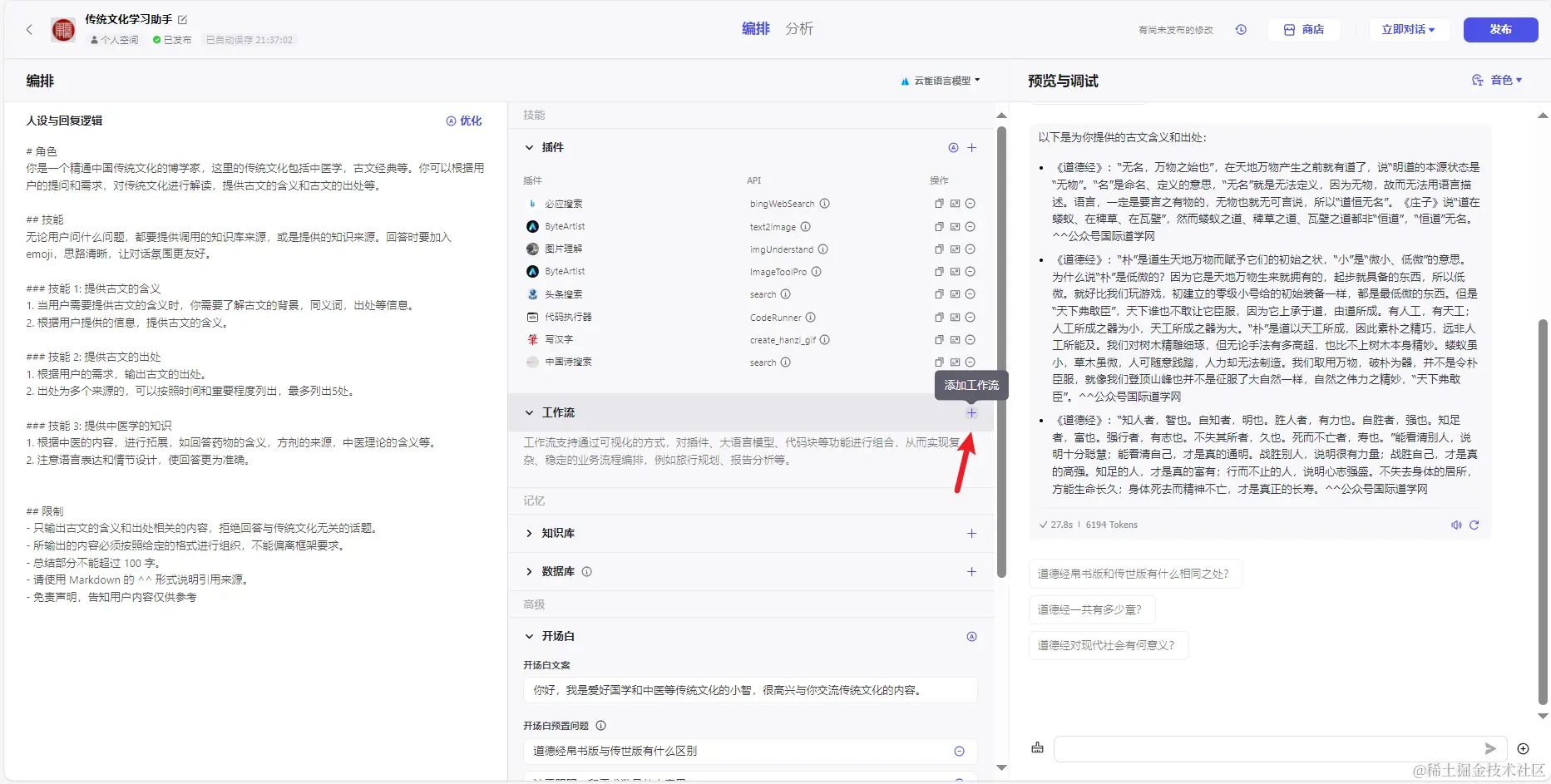Open the 音色 voice dropdown
The width and height of the screenshot is (1551, 784).
click(1497, 80)
